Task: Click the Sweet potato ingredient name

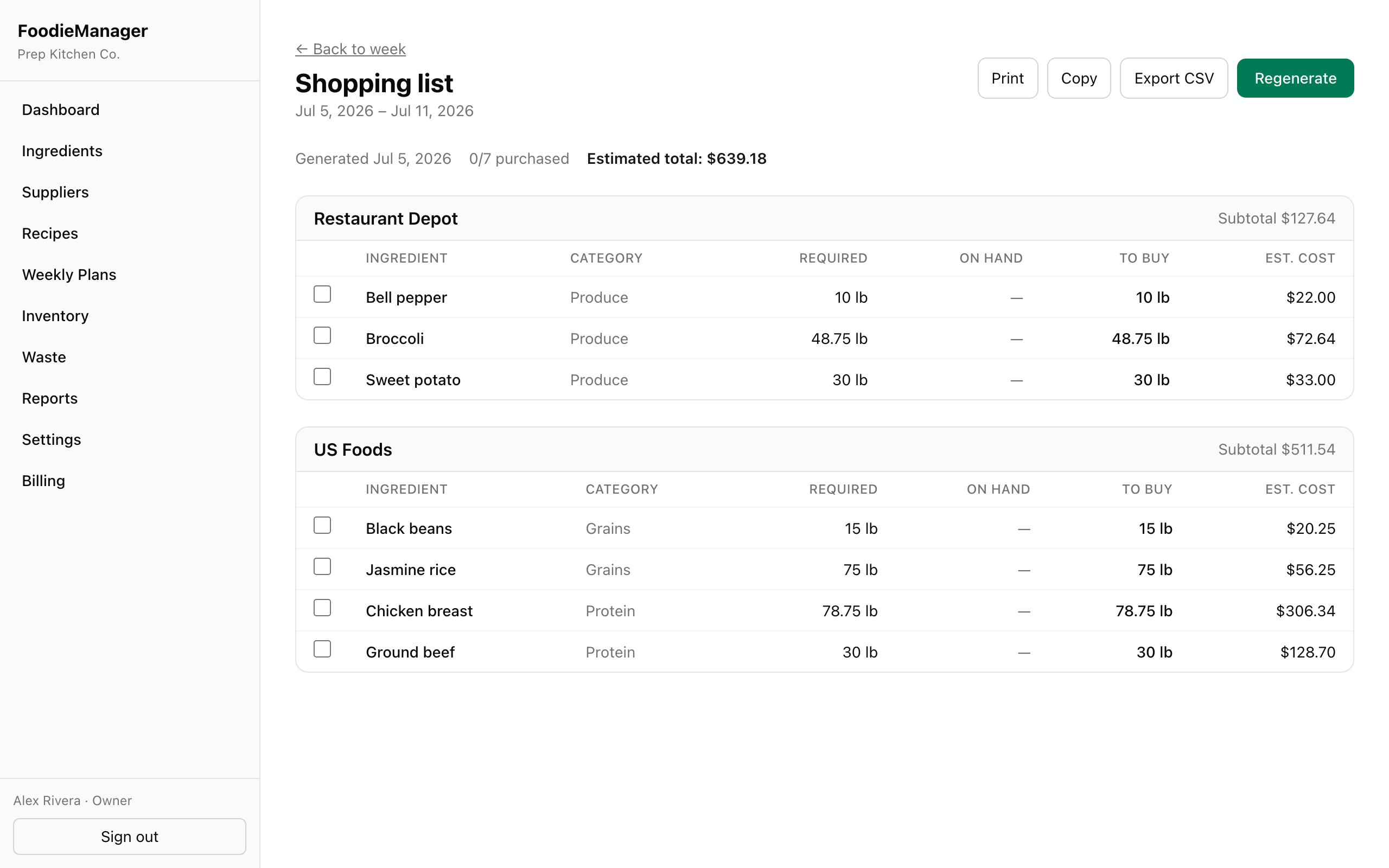Action: coord(413,380)
